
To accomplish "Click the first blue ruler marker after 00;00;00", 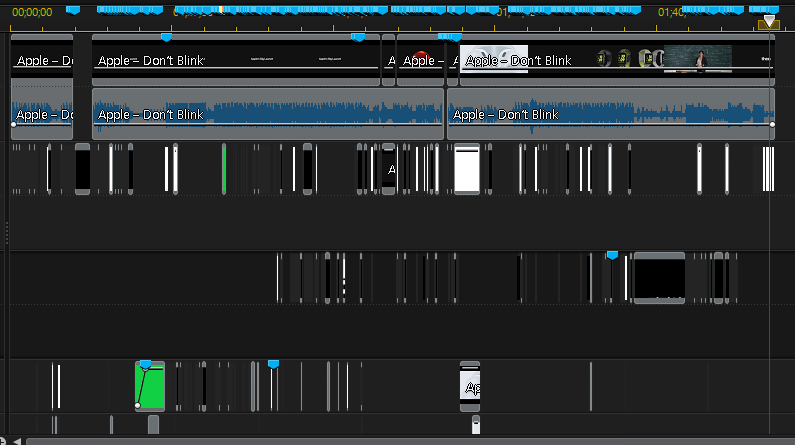I will click(73, 10).
